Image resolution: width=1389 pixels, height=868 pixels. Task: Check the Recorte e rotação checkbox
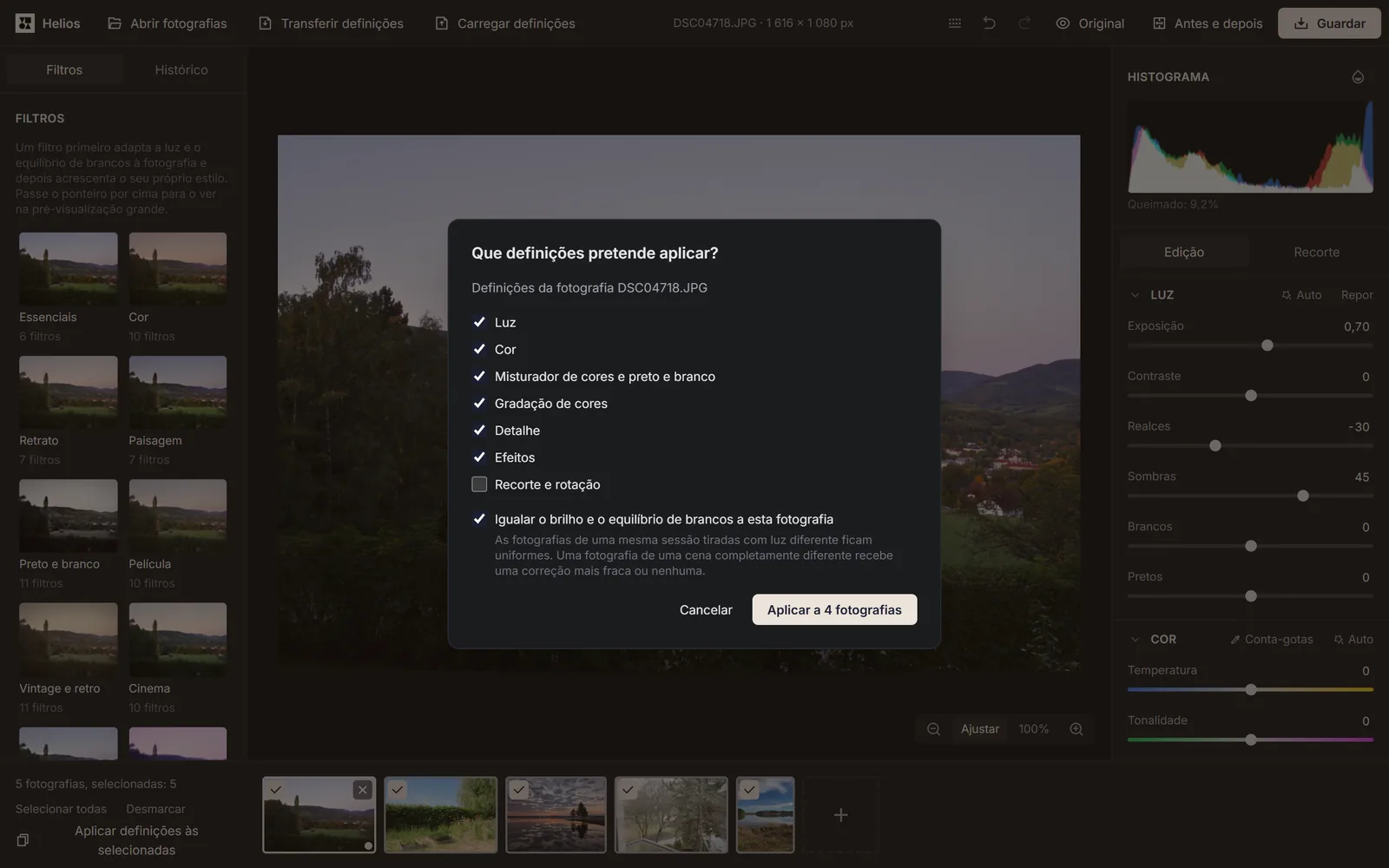pyautogui.click(x=479, y=484)
